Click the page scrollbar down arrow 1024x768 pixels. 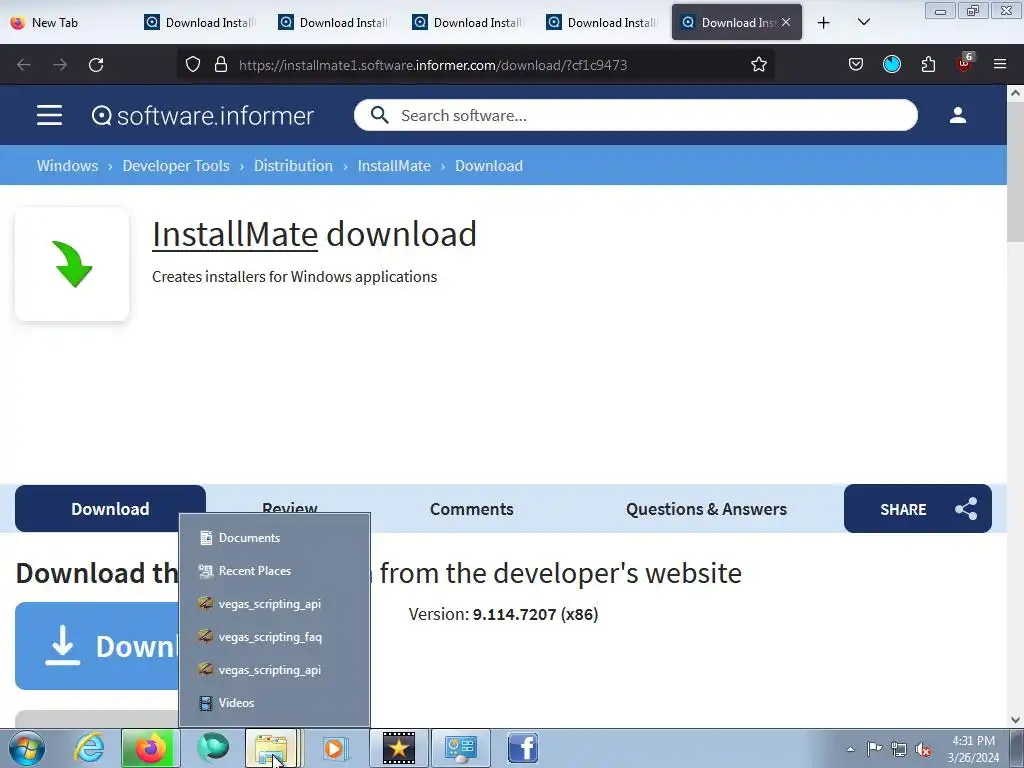pyautogui.click(x=1016, y=720)
